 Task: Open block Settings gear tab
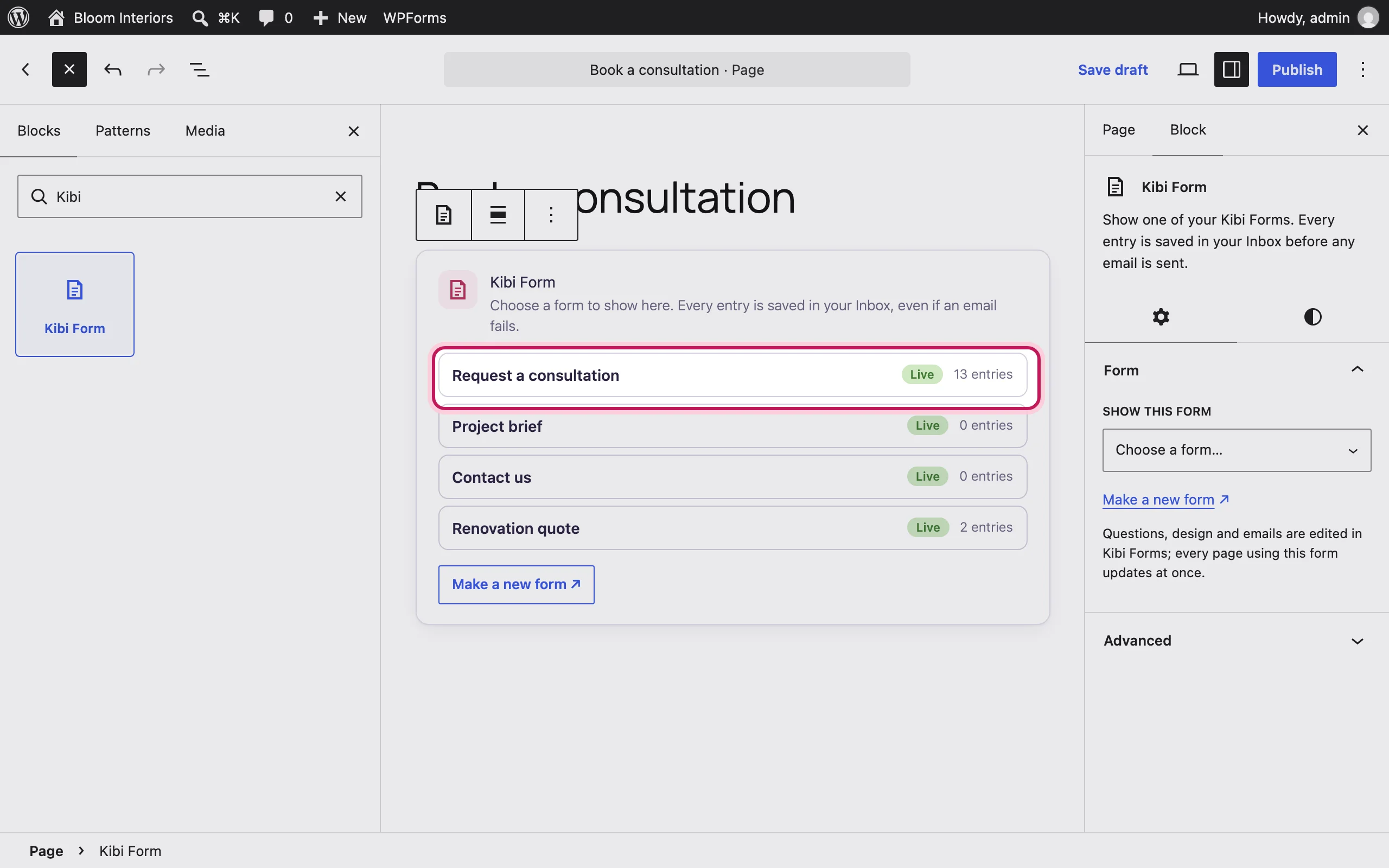[1161, 317]
